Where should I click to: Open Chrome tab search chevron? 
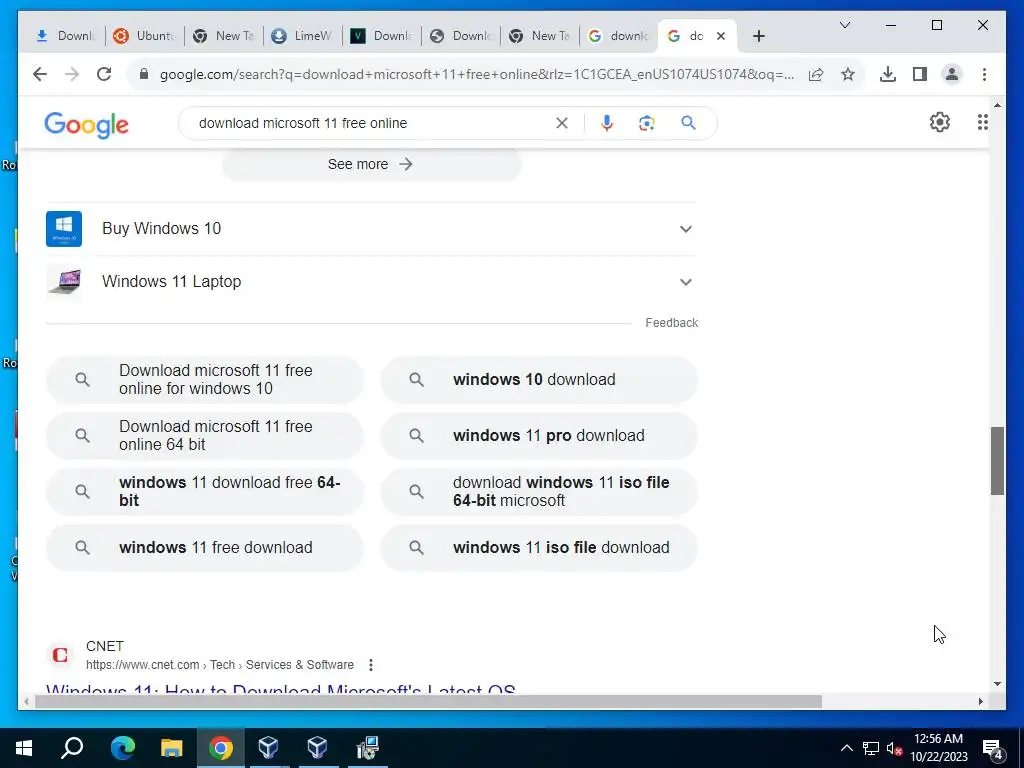tap(844, 25)
